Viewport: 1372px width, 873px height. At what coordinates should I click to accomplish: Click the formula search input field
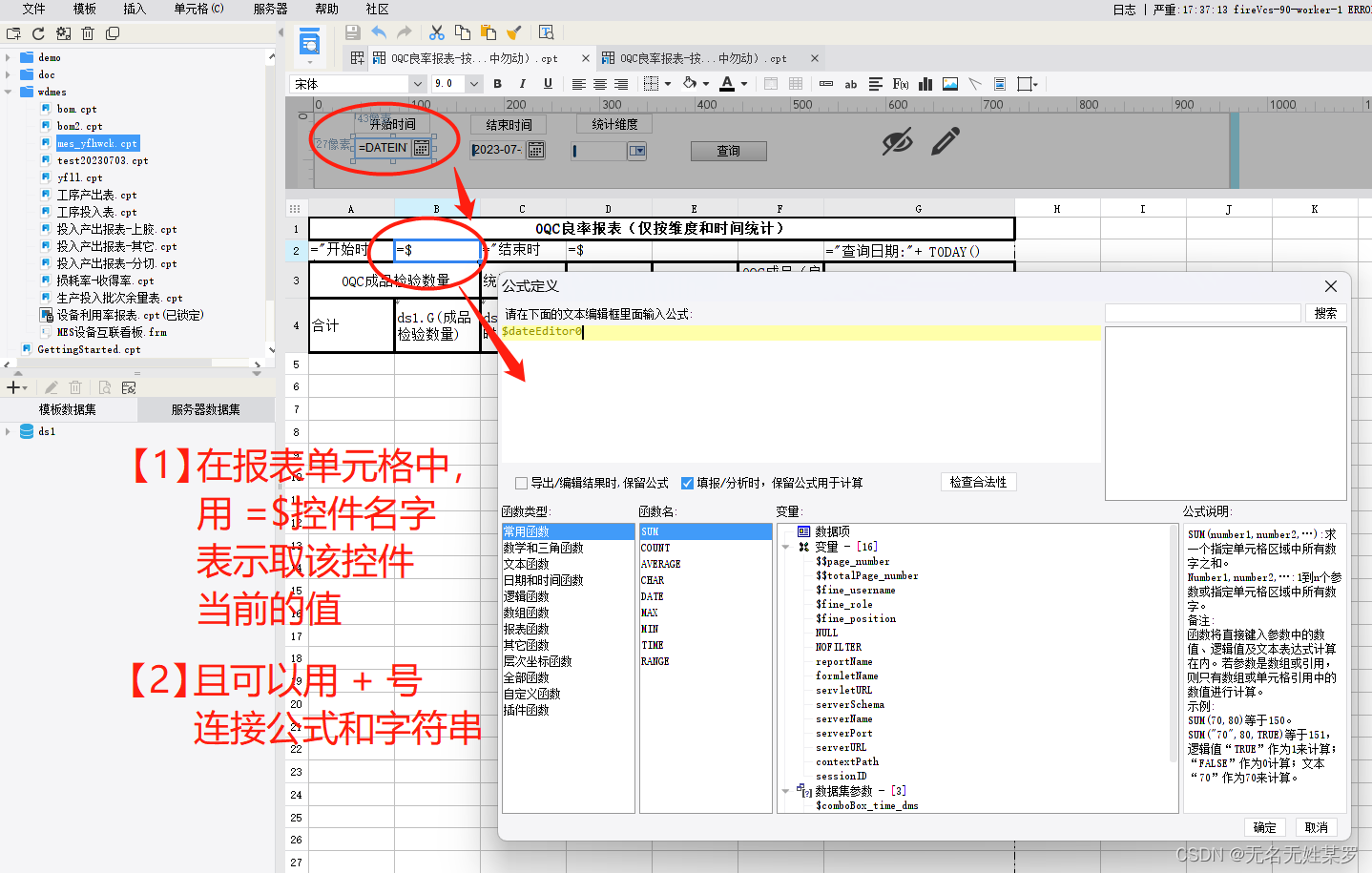click(x=1202, y=313)
